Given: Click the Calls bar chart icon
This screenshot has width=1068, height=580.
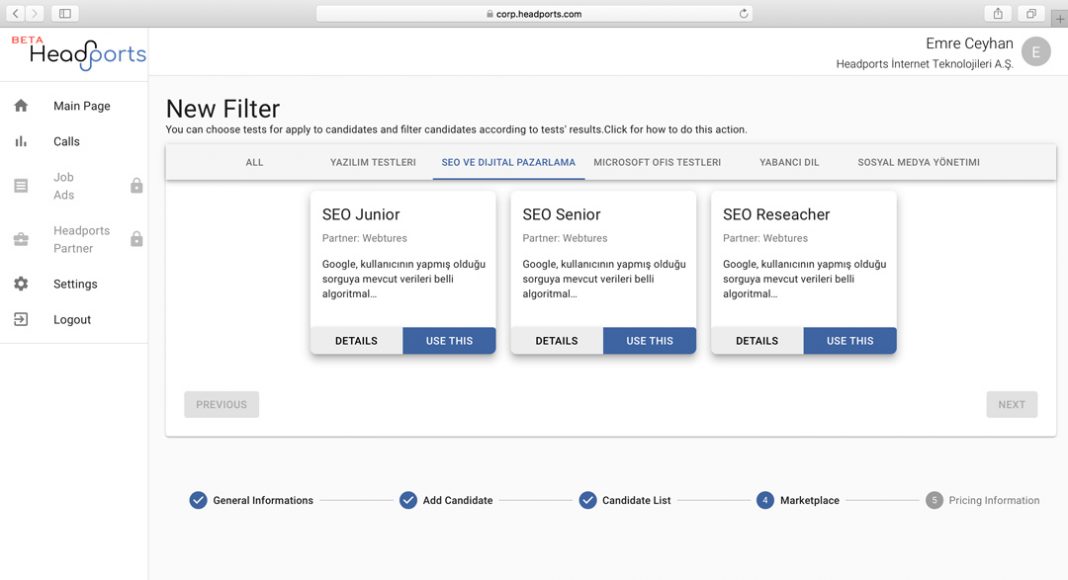Looking at the screenshot, I should [x=21, y=142].
